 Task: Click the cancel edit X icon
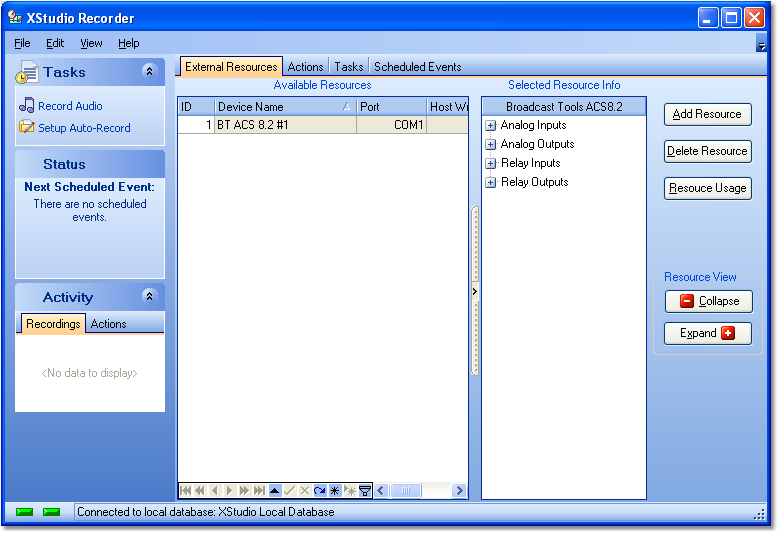point(305,491)
